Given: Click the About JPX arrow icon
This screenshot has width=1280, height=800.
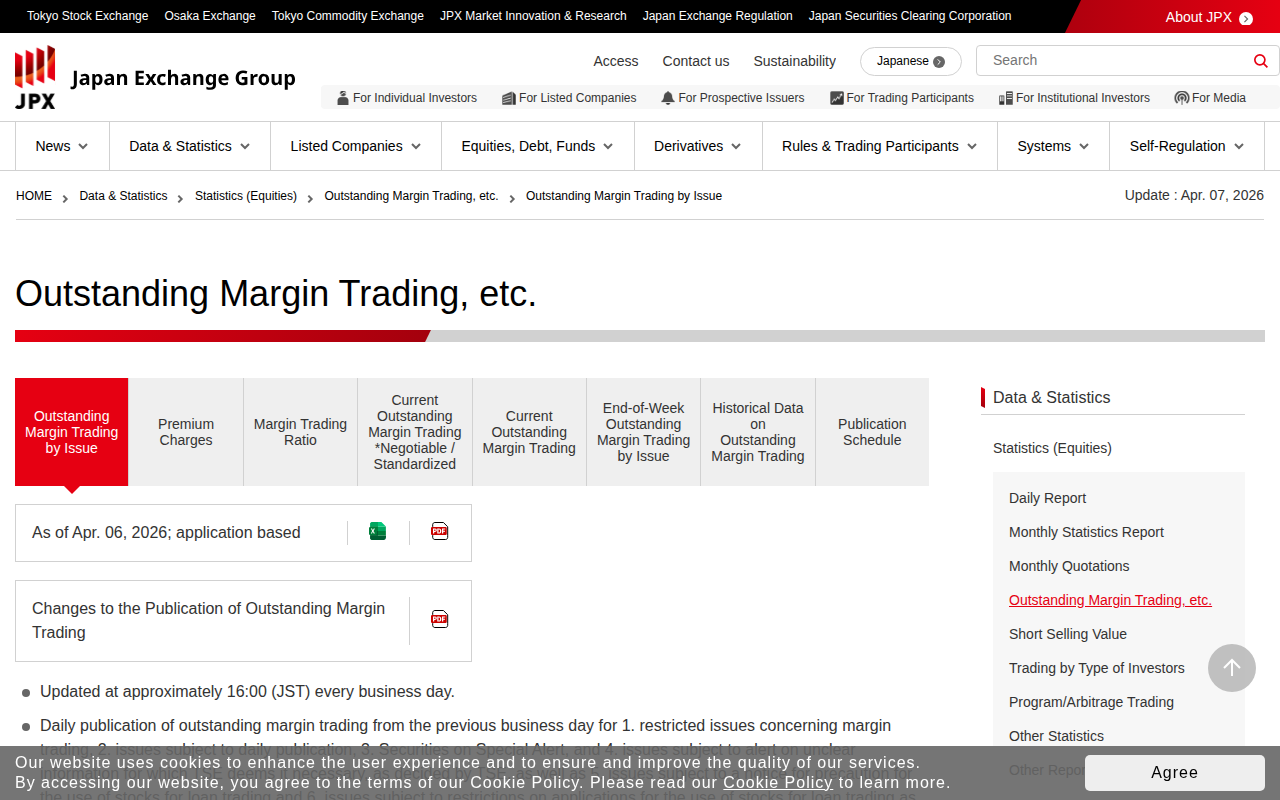Looking at the screenshot, I should (1246, 18).
